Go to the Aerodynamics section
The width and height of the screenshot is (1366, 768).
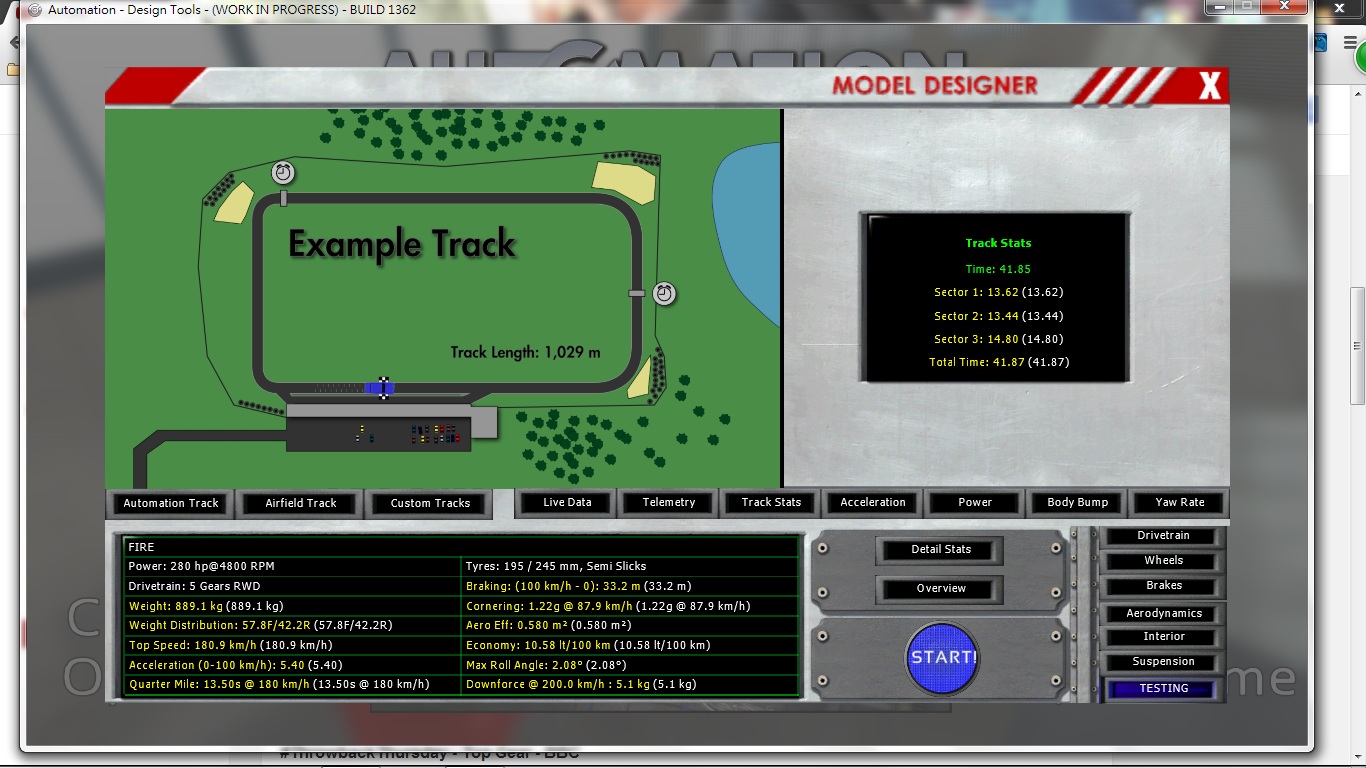pyautogui.click(x=1163, y=614)
